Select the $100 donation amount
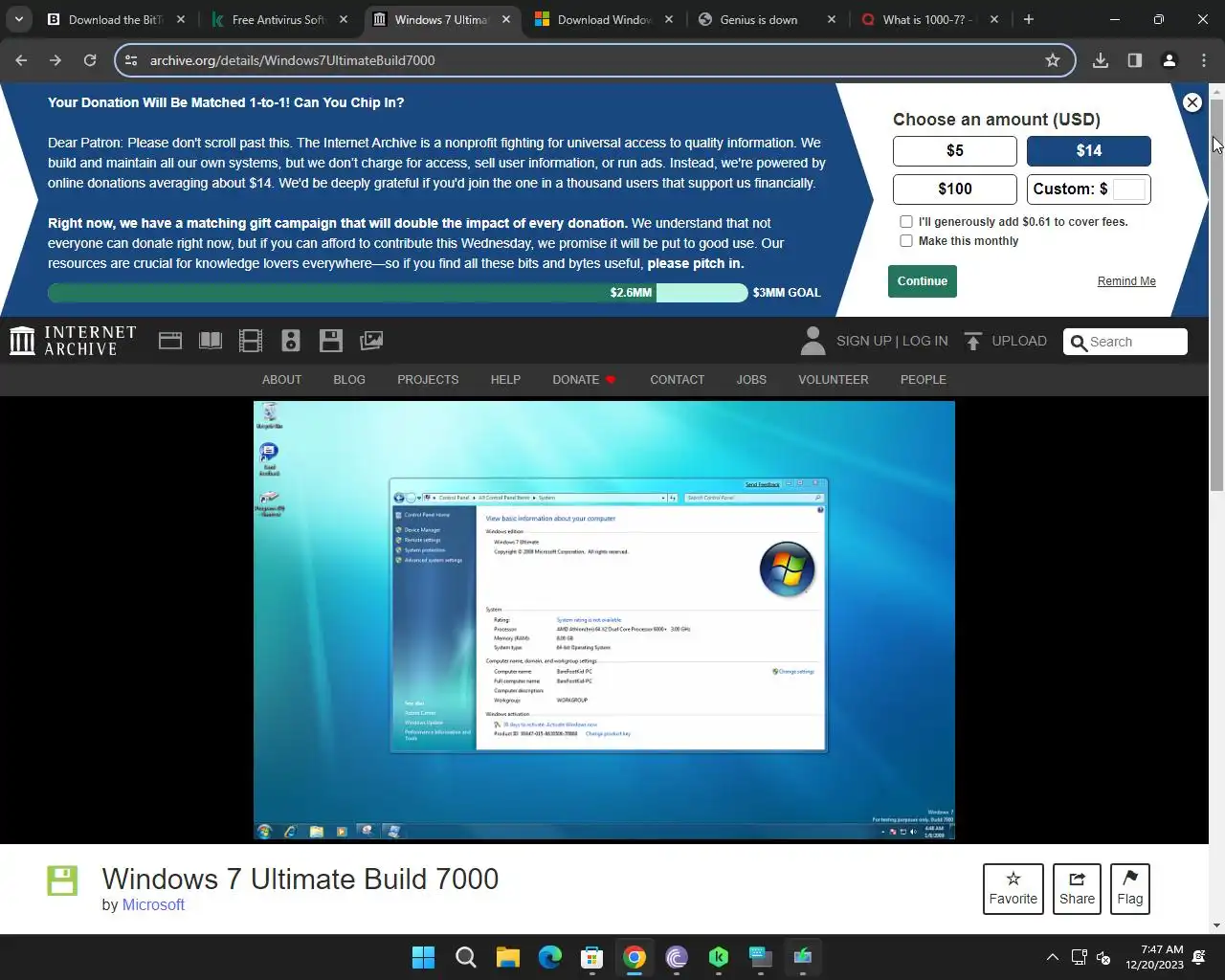Viewport: 1225px width, 980px height. coord(955,189)
